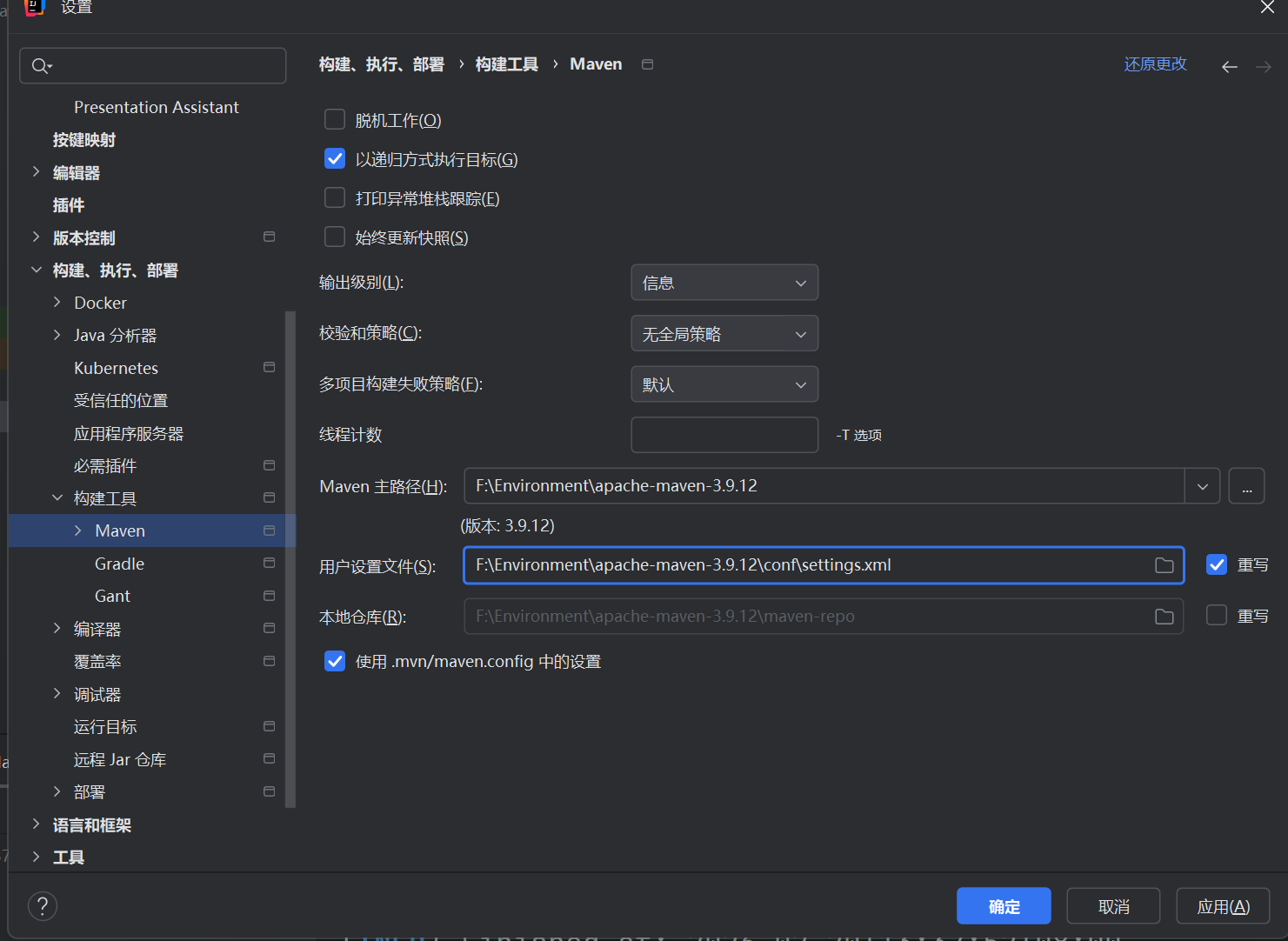This screenshot has height=941, width=1288.
Task: Open help with the question mark icon
Action: 43,906
